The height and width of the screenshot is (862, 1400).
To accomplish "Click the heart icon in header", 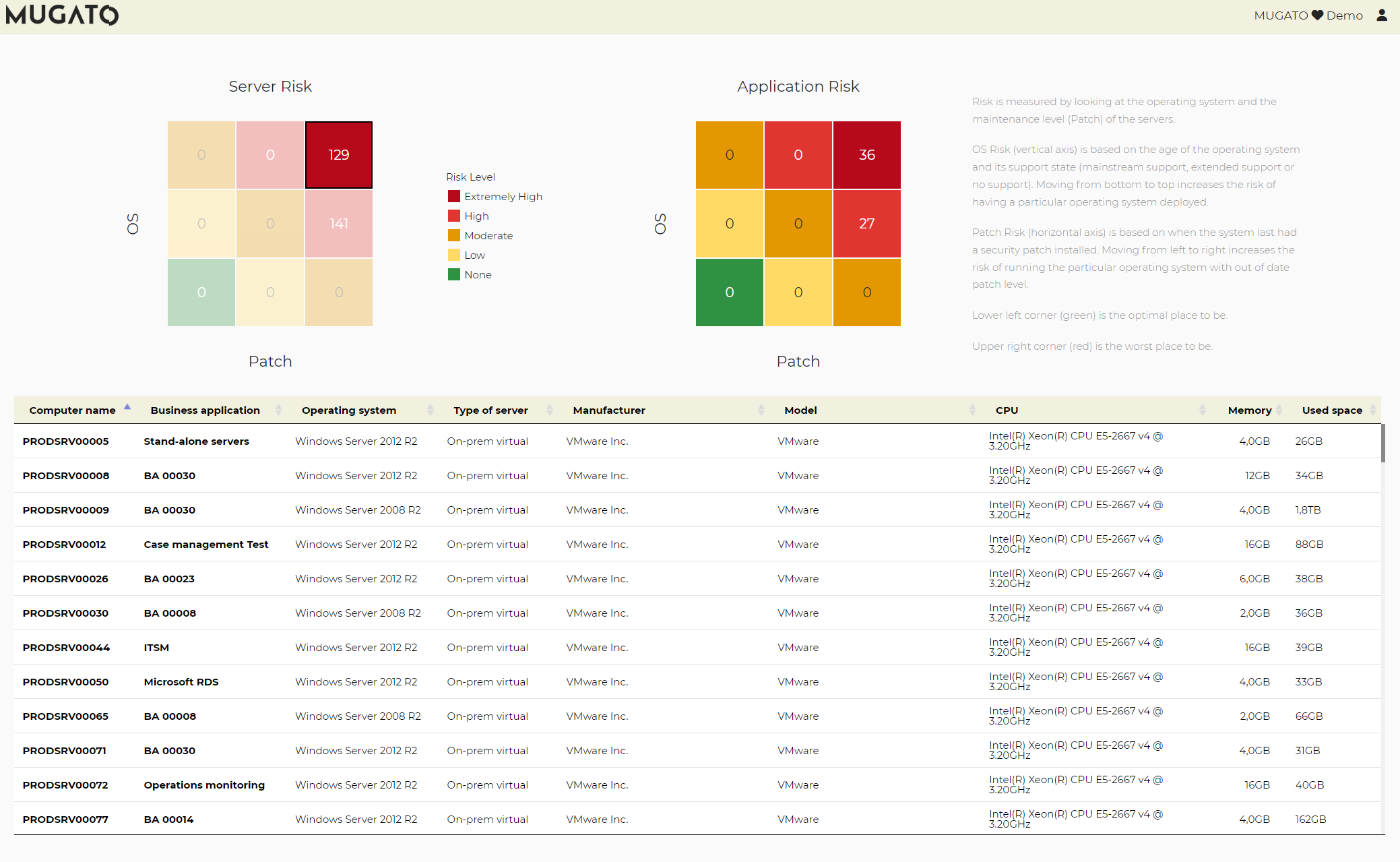I will [x=1317, y=15].
